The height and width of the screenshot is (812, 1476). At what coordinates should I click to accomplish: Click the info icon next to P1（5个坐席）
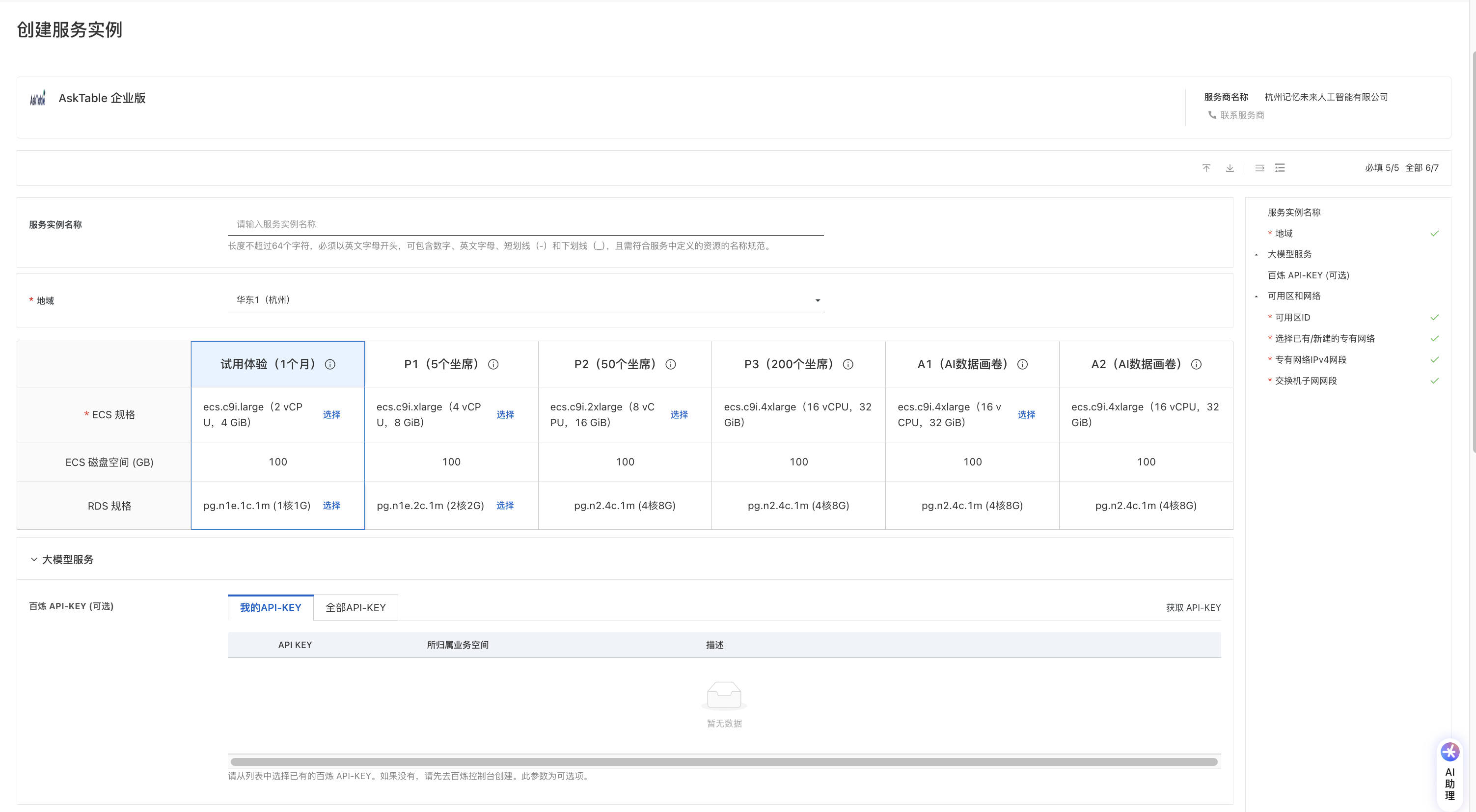tap(493, 364)
